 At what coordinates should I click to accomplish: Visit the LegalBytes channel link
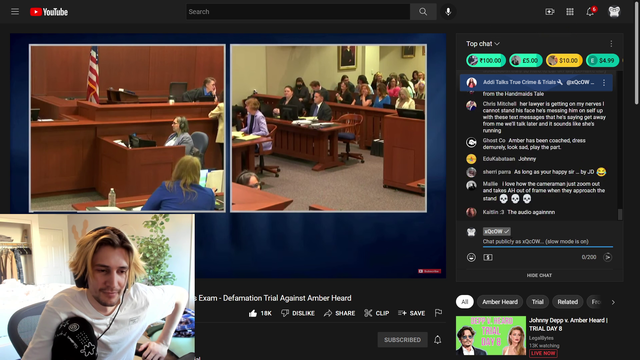tap(541, 338)
